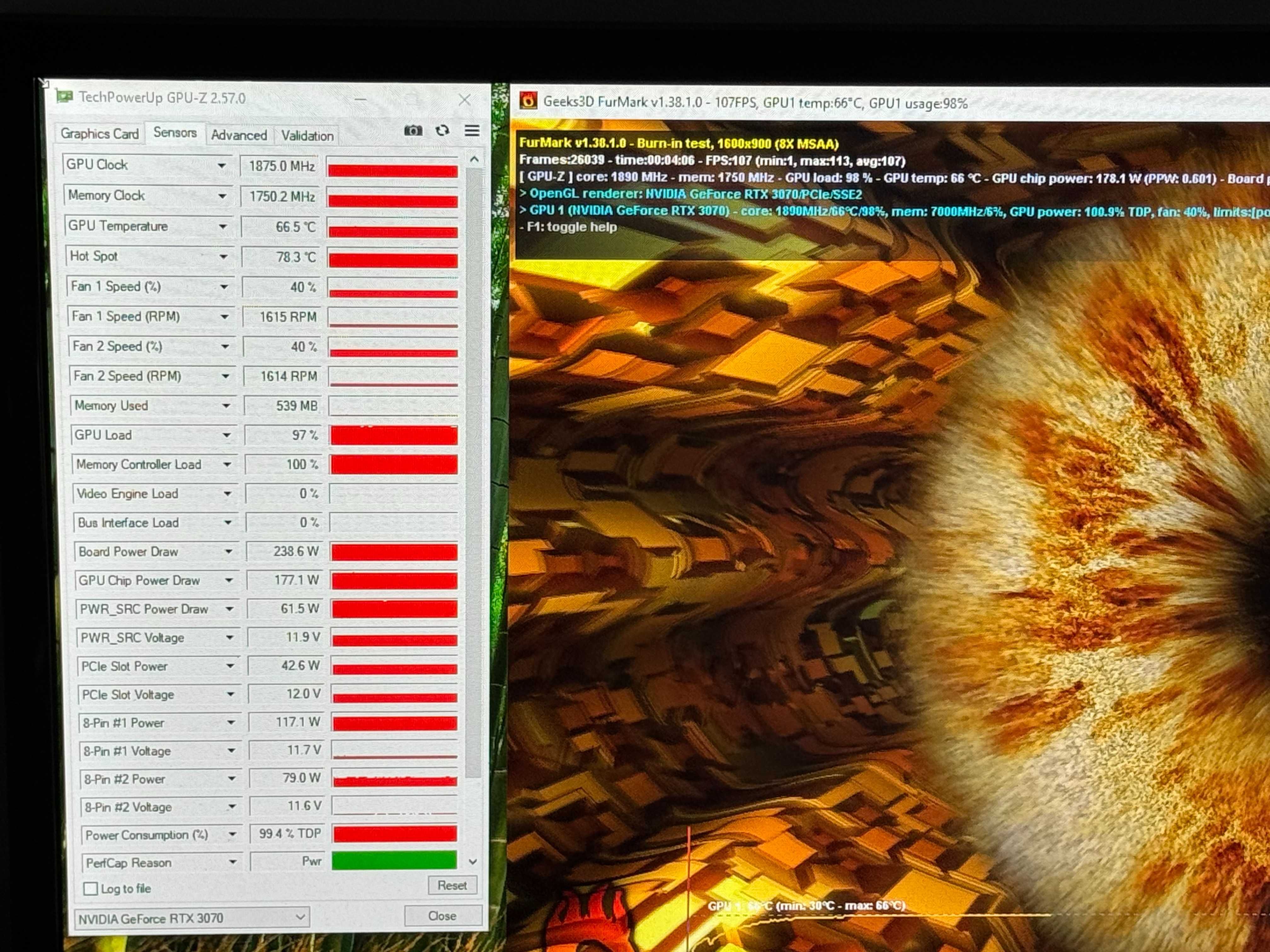Click the GPU Clock red graph bar
The width and height of the screenshot is (1270, 952).
coord(393,171)
